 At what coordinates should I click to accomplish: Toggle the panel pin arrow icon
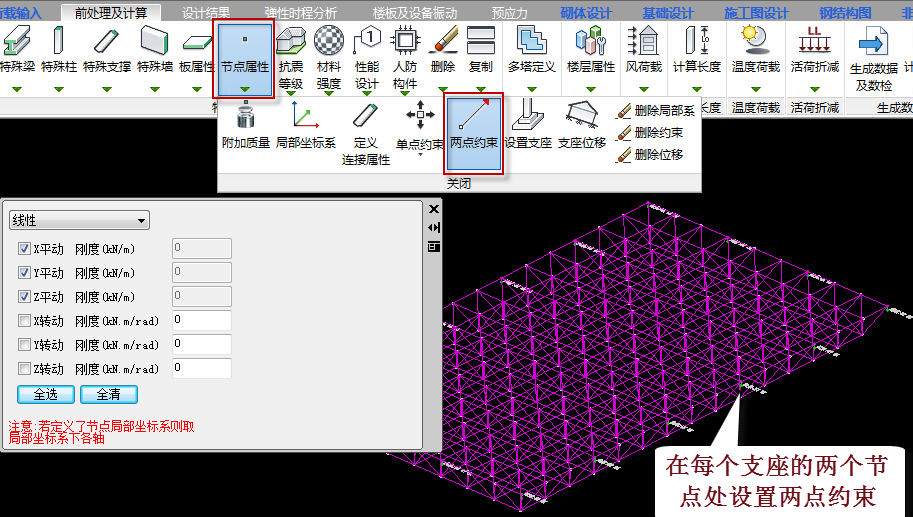434,228
